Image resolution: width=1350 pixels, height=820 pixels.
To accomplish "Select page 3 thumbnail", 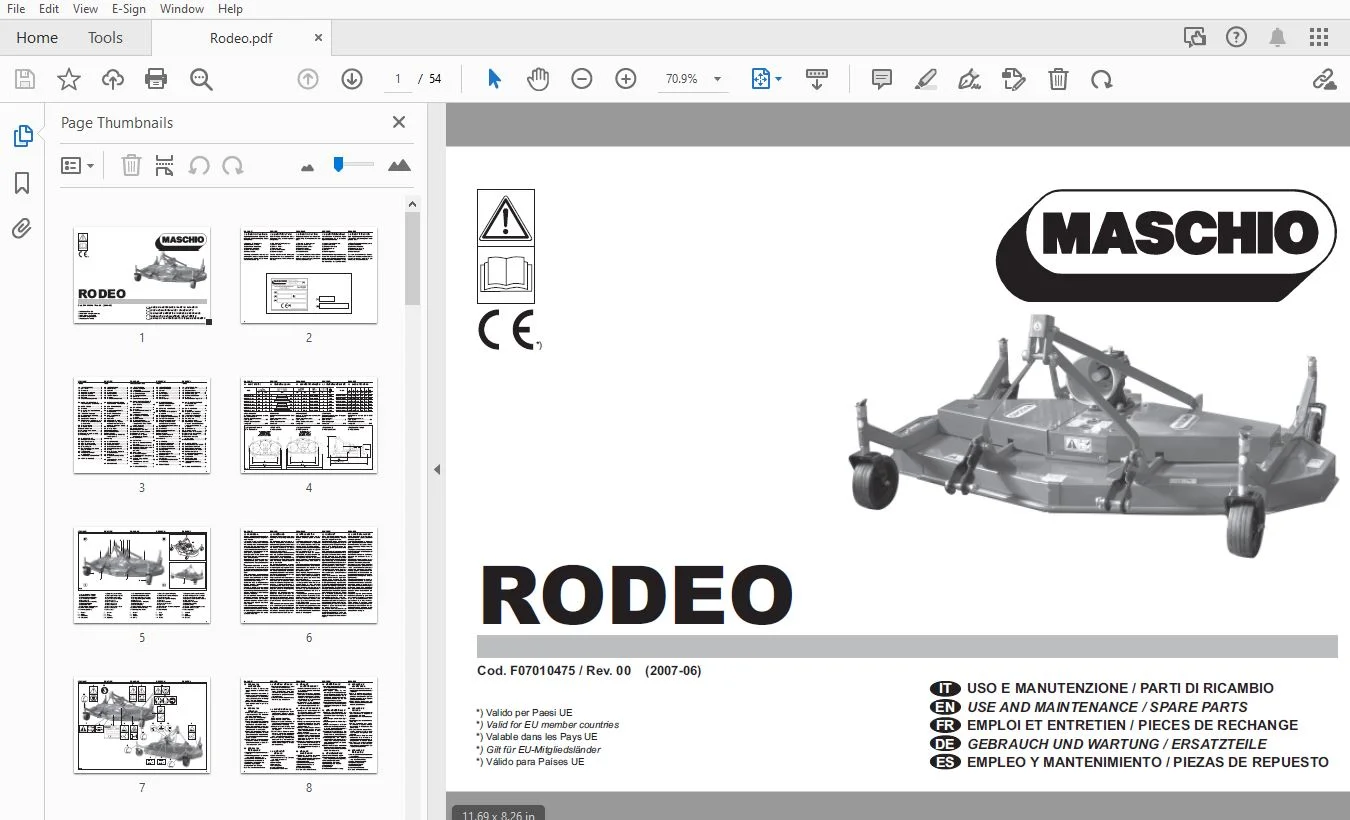I will [142, 425].
